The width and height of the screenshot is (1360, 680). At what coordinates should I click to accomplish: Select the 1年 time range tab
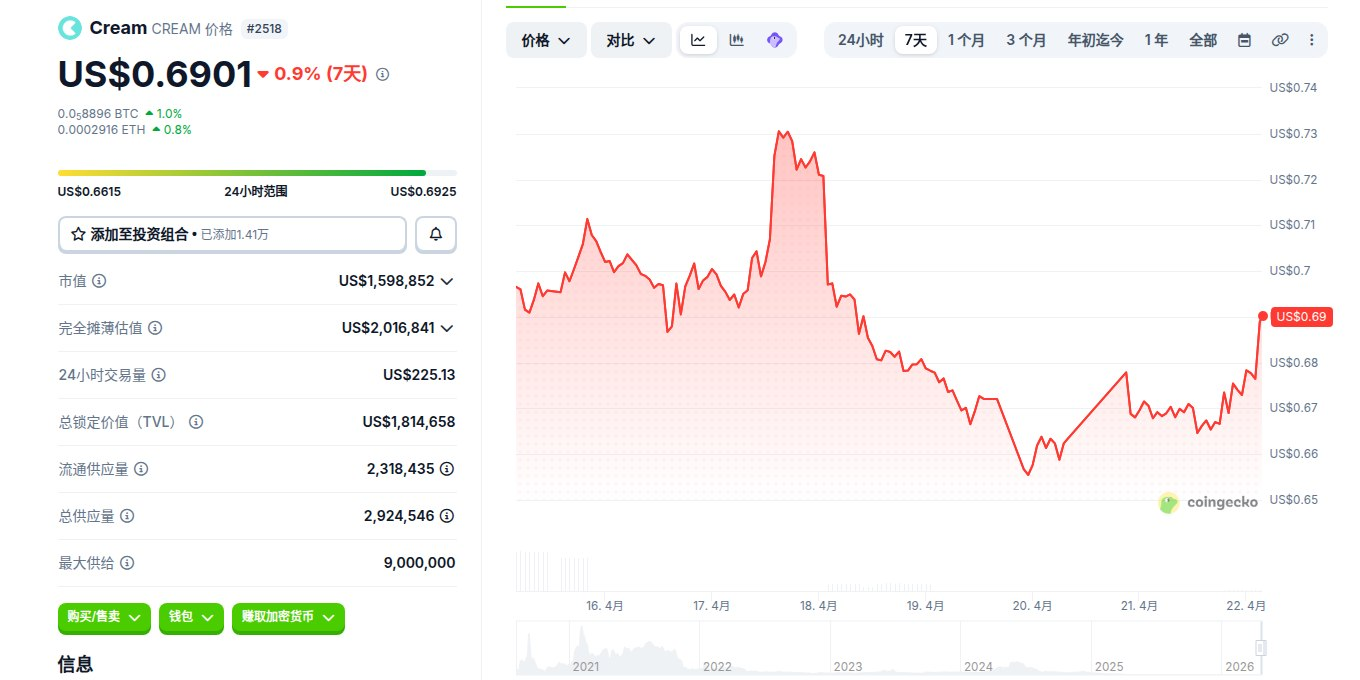tap(1156, 40)
